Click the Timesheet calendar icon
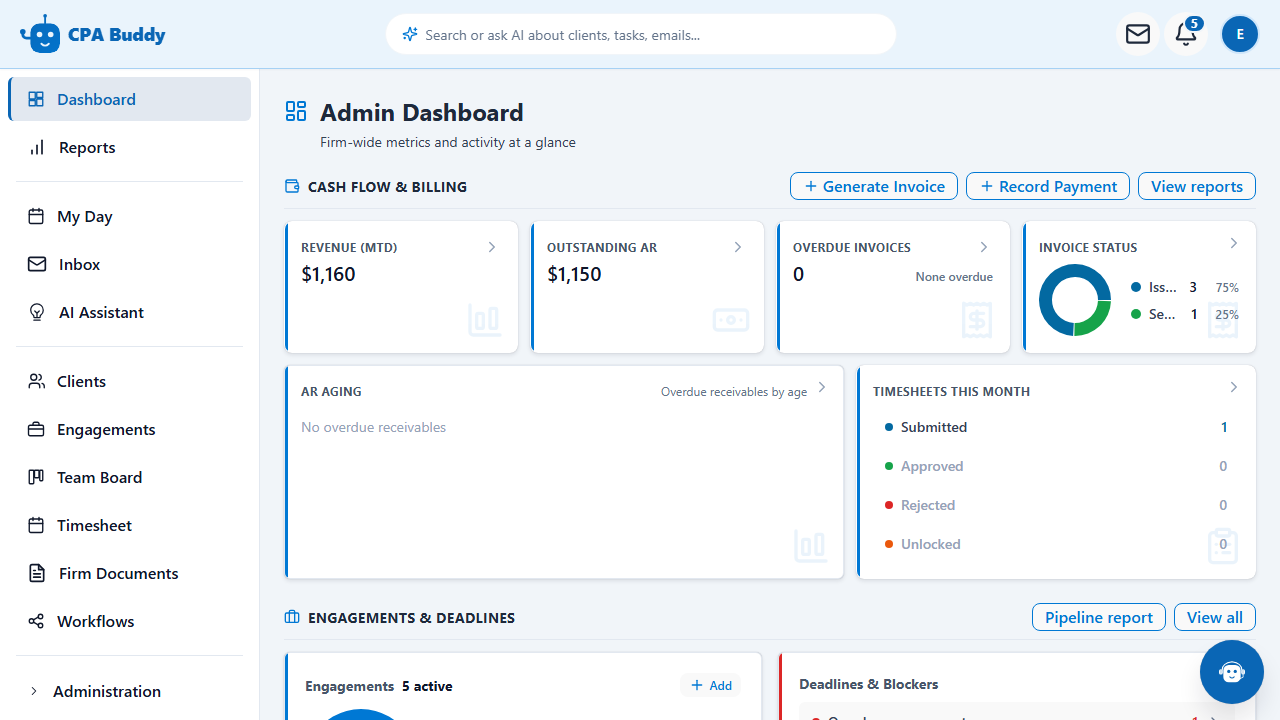 (x=36, y=525)
